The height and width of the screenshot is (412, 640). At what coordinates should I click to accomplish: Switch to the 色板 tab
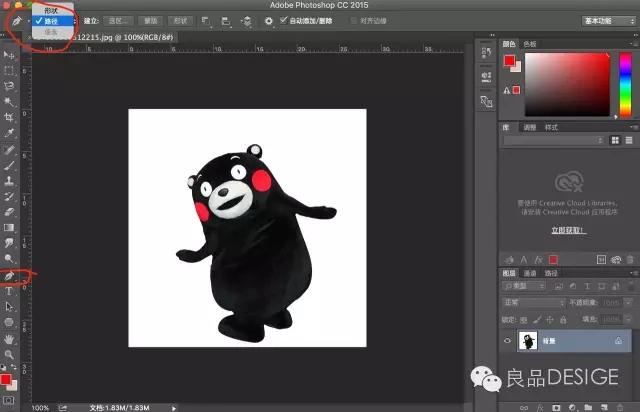point(530,44)
